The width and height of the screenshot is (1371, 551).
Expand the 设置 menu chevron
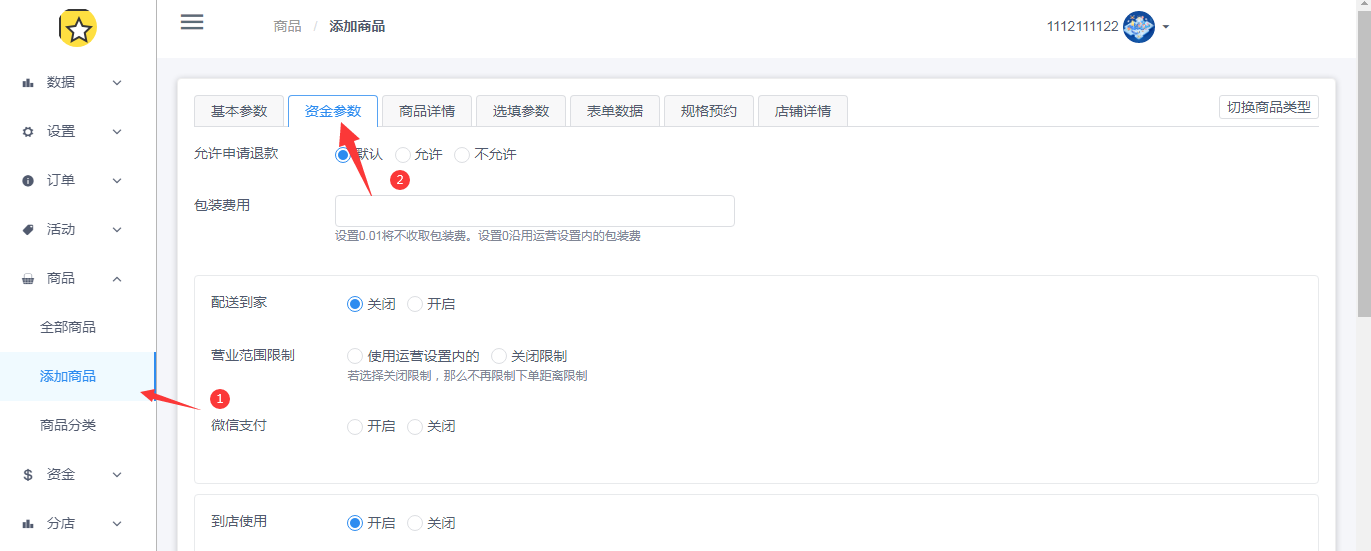coord(117,132)
